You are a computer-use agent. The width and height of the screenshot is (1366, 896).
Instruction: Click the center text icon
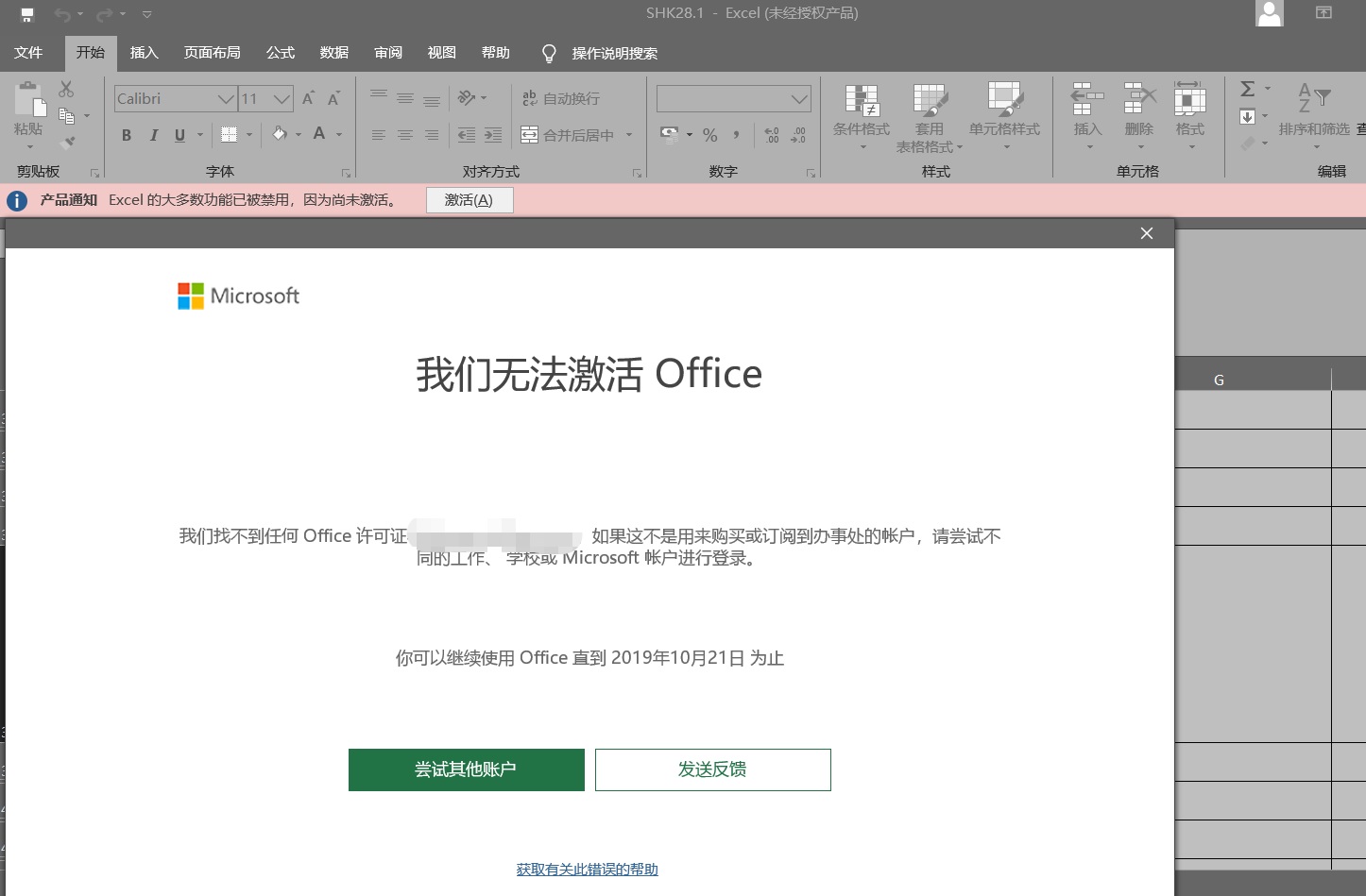pyautogui.click(x=405, y=135)
